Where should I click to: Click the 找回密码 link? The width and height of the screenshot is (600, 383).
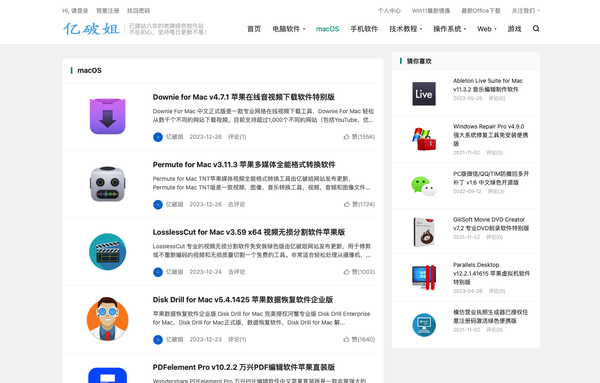139,11
